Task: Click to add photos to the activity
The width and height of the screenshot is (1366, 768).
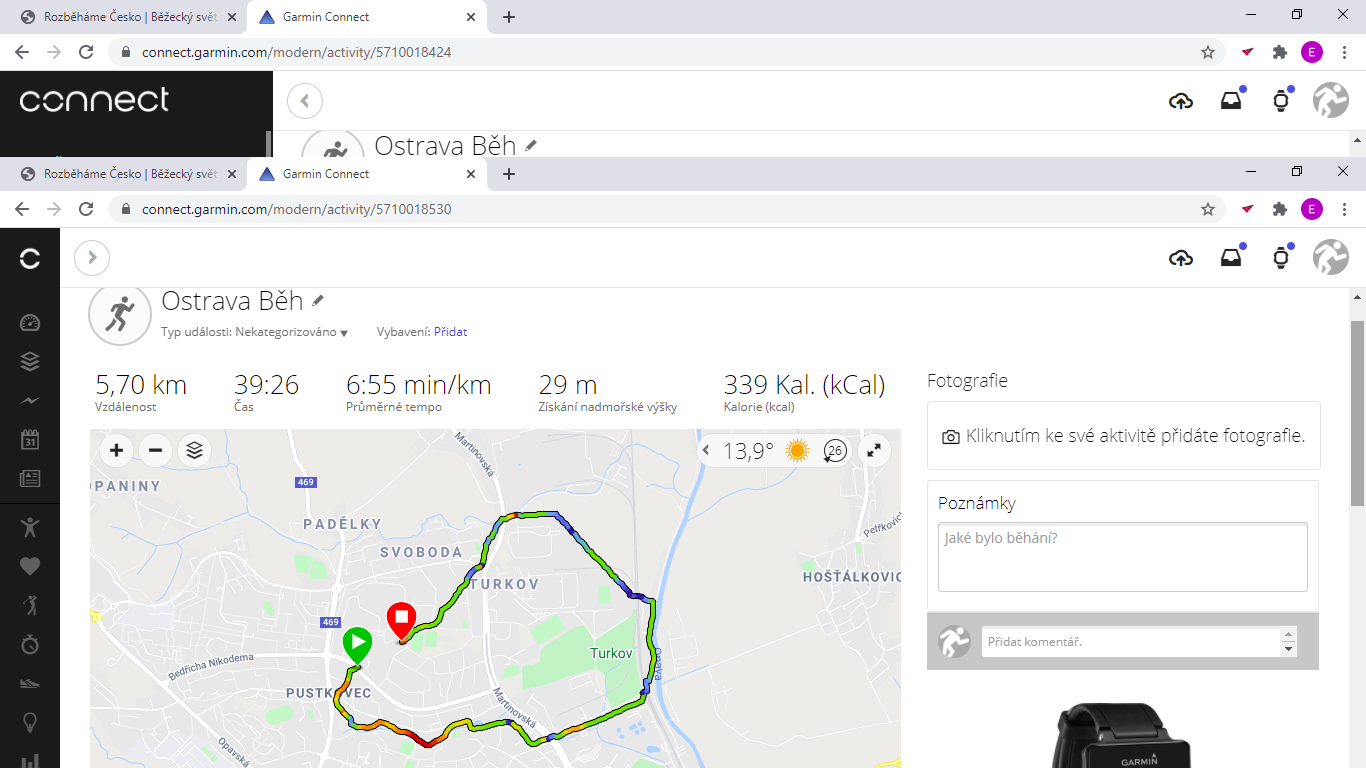Action: point(1124,436)
